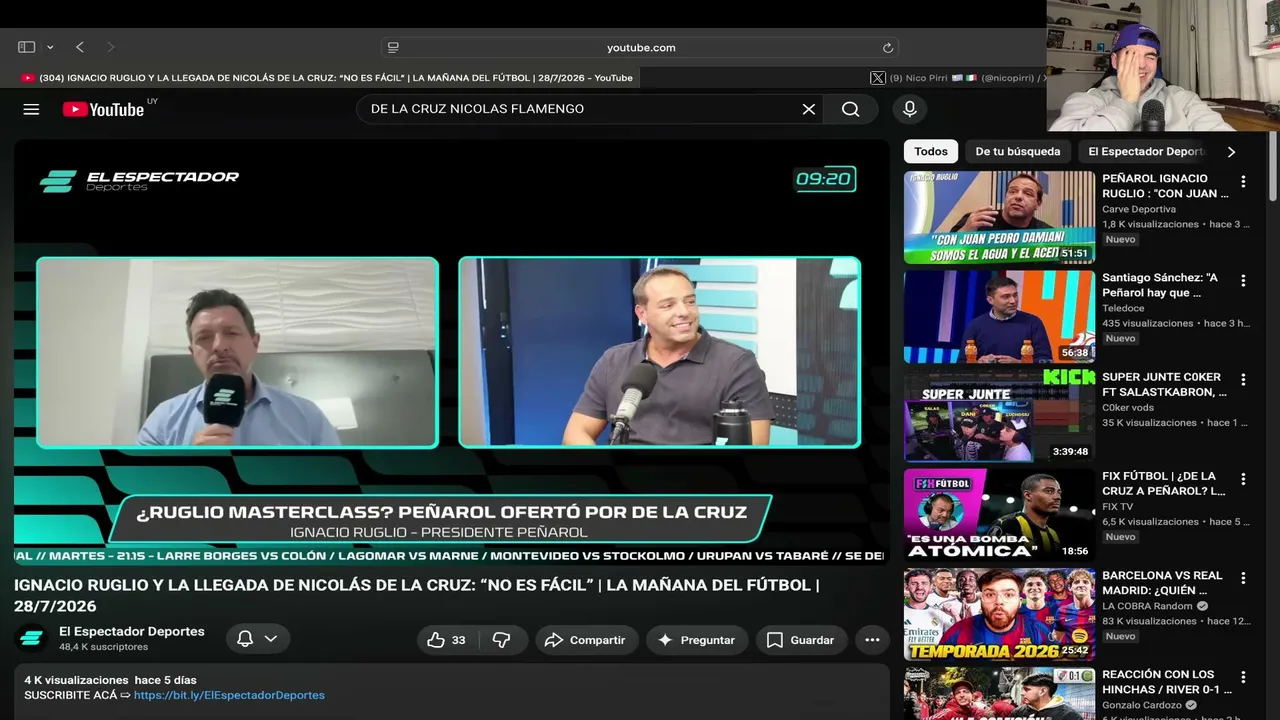Click the 'Gonzalo Cardozo' channel name

(x=1144, y=705)
